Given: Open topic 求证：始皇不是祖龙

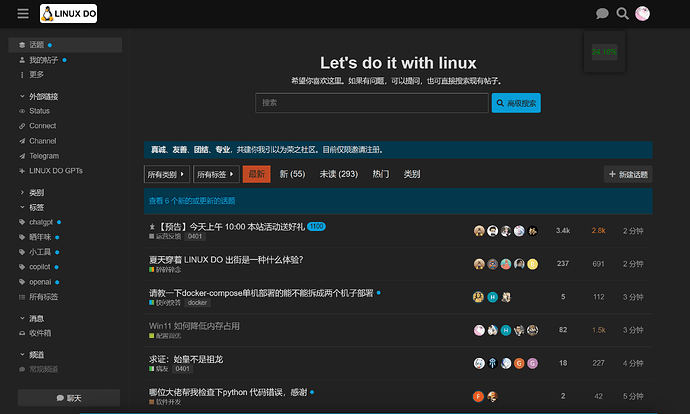Looking at the screenshot, I should (186, 359).
